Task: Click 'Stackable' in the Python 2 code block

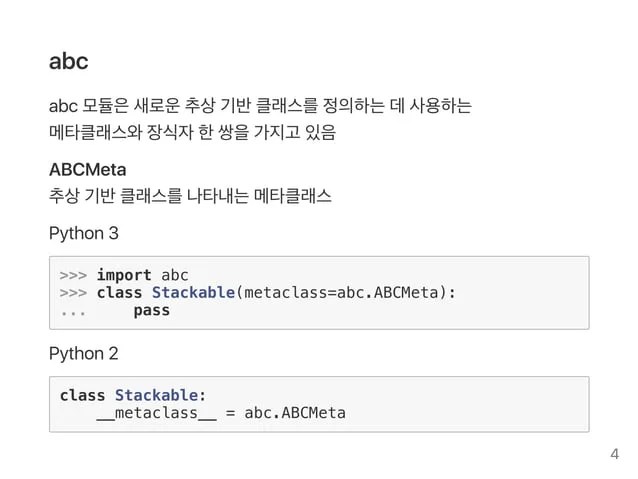Action: point(156,395)
